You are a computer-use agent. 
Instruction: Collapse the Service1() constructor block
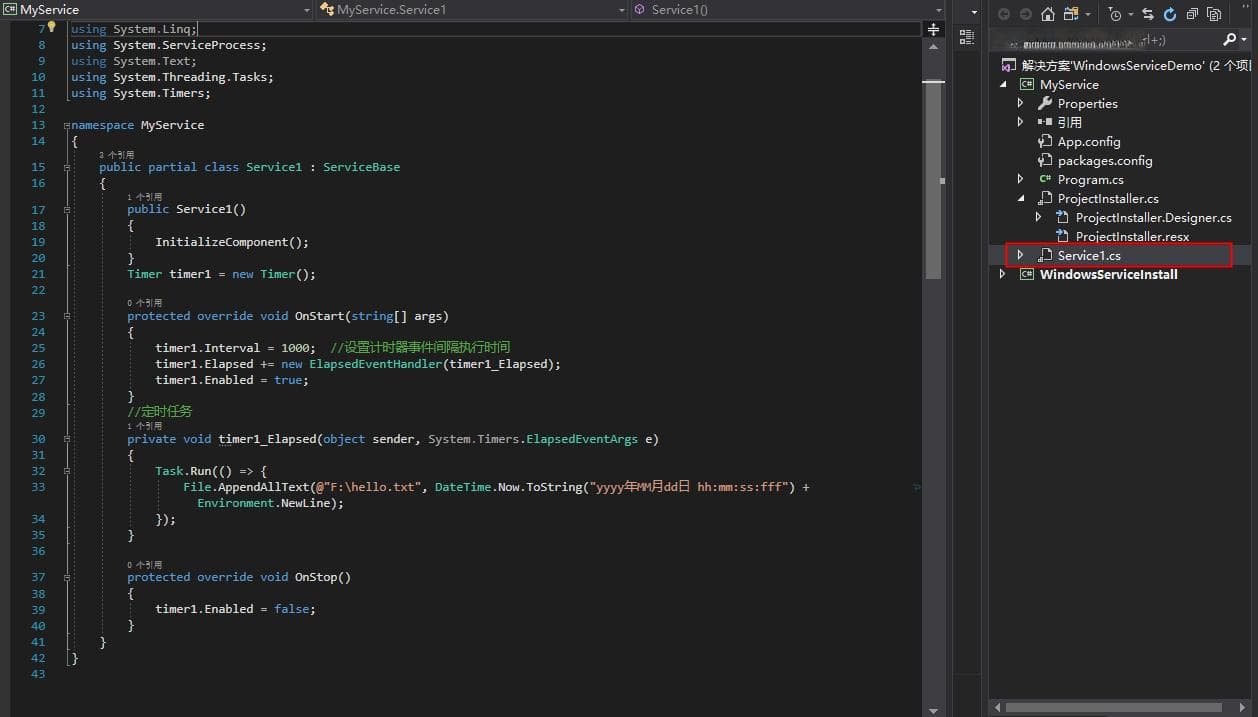(x=66, y=210)
